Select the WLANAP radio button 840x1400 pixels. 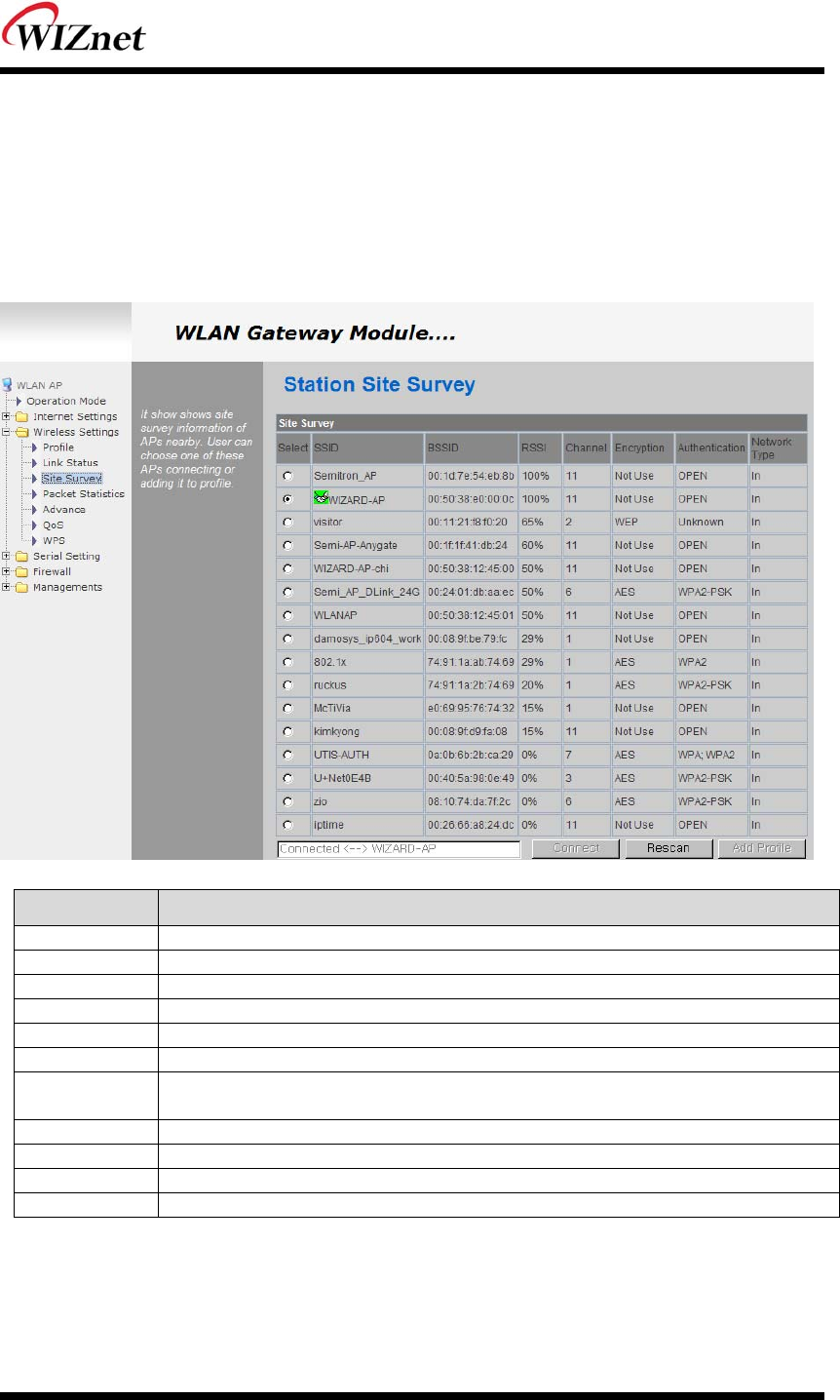click(x=287, y=615)
